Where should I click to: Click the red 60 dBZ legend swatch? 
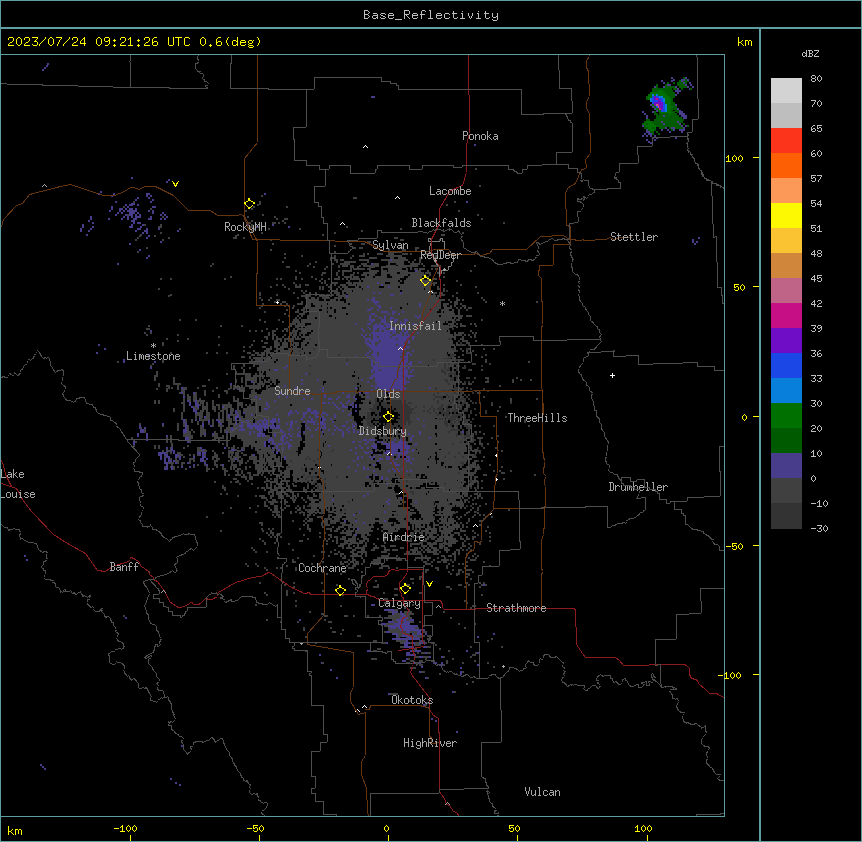tap(786, 140)
